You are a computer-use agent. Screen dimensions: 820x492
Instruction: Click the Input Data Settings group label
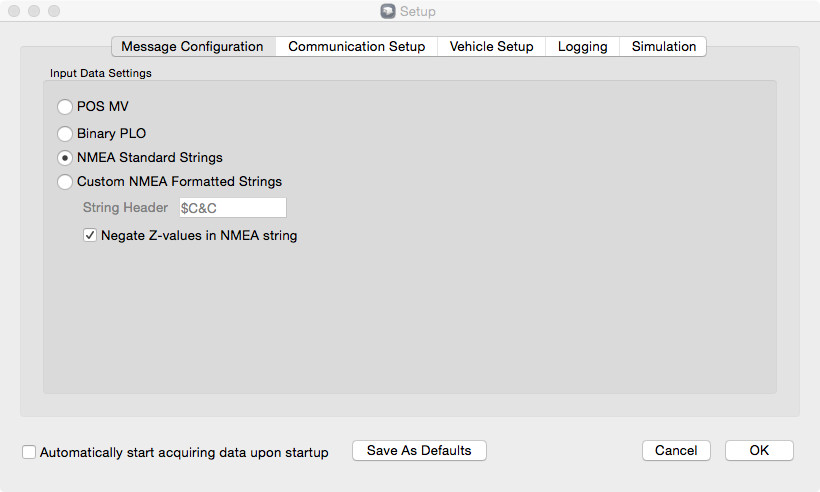click(101, 73)
